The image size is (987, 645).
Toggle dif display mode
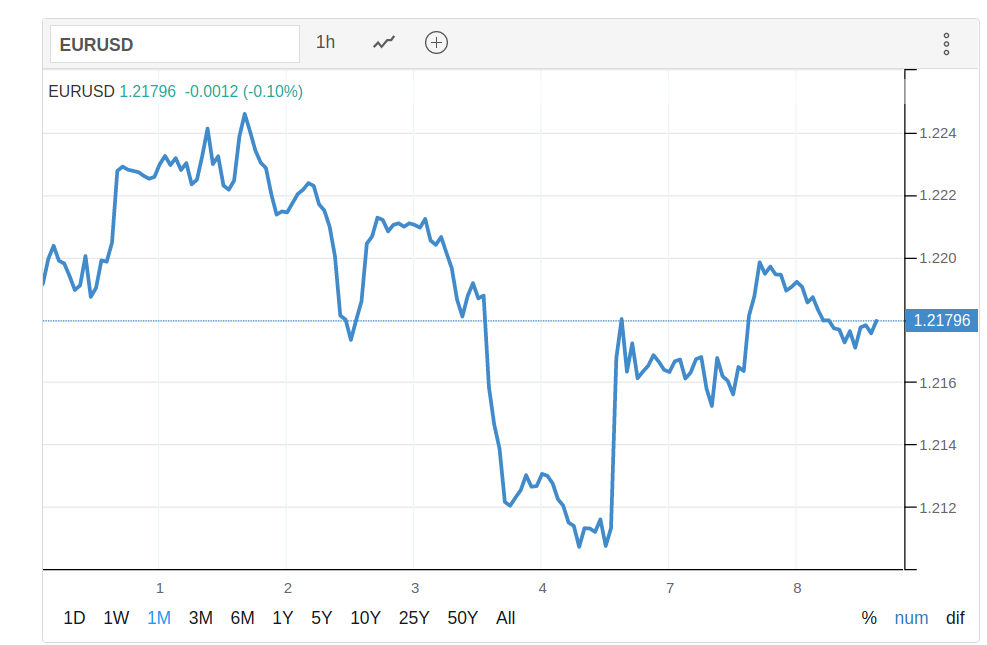955,618
